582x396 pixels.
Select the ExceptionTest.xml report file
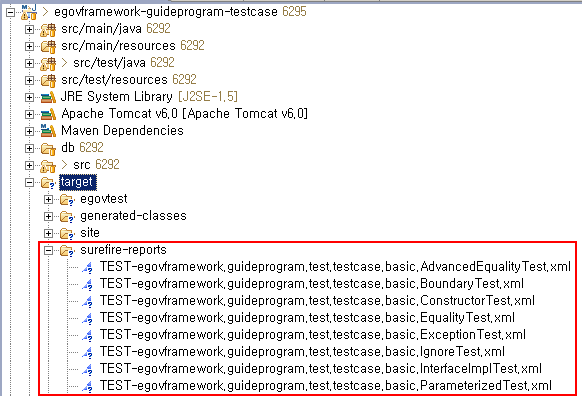tap(313, 335)
